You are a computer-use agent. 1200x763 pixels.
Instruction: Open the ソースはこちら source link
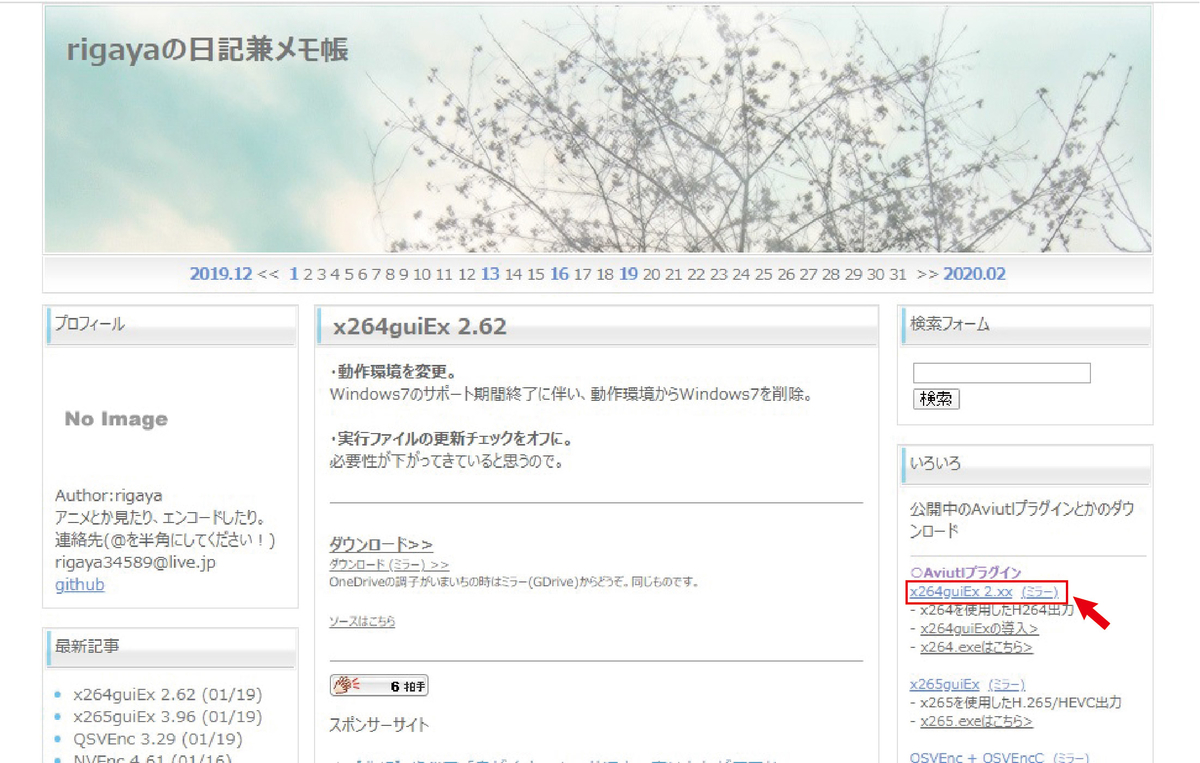pyautogui.click(x=362, y=621)
